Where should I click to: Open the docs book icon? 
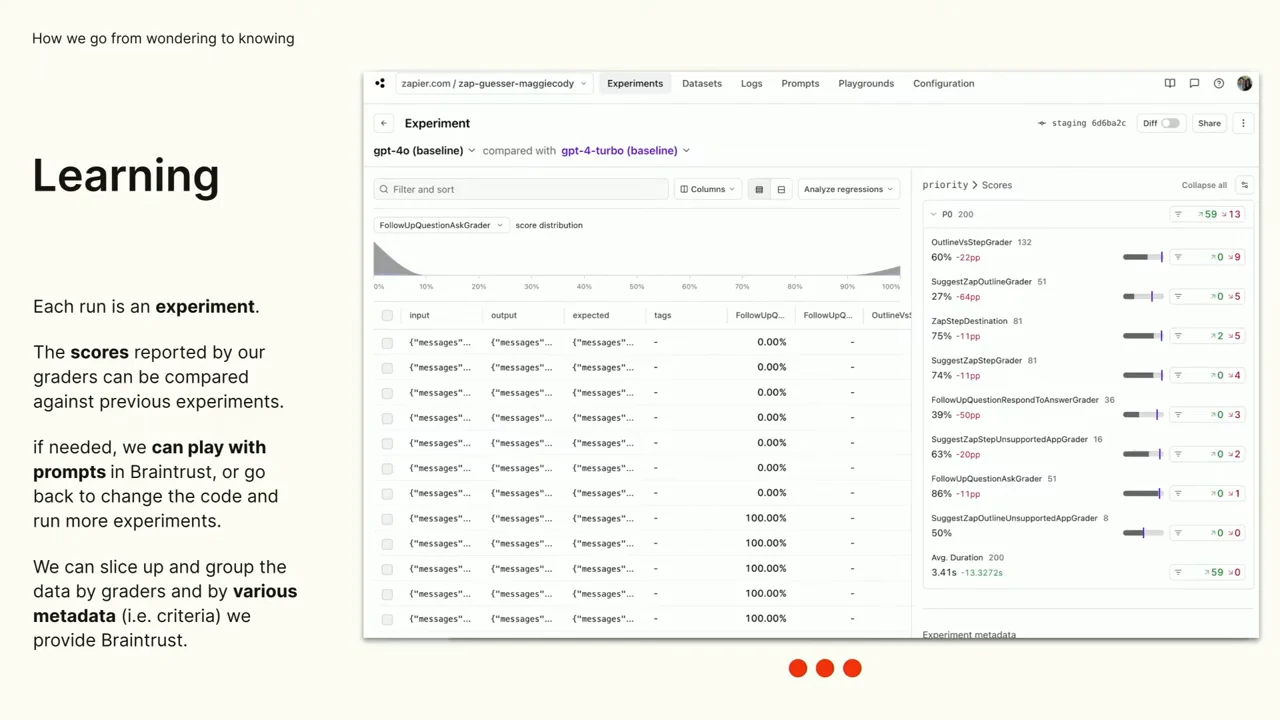(1170, 84)
